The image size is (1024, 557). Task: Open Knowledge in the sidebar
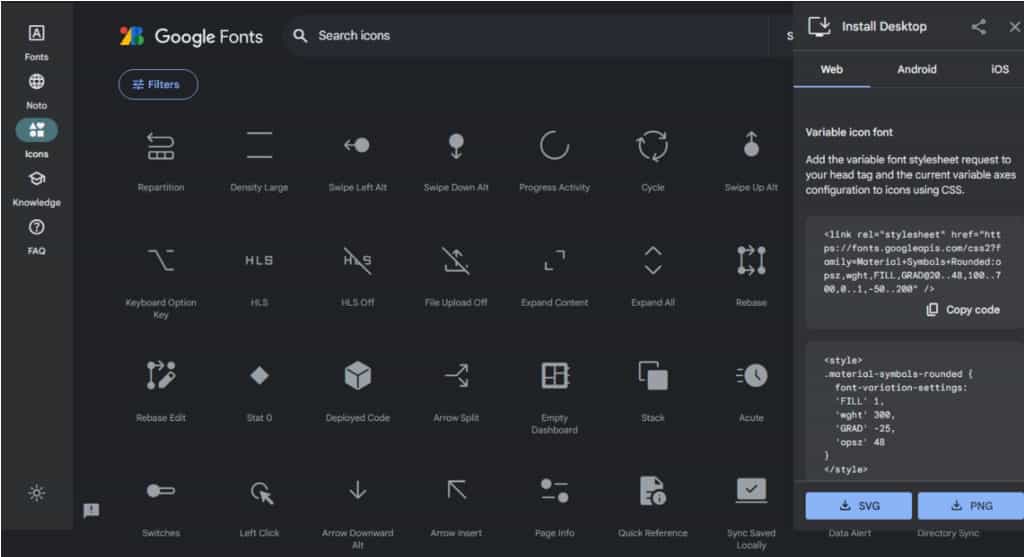pos(37,188)
